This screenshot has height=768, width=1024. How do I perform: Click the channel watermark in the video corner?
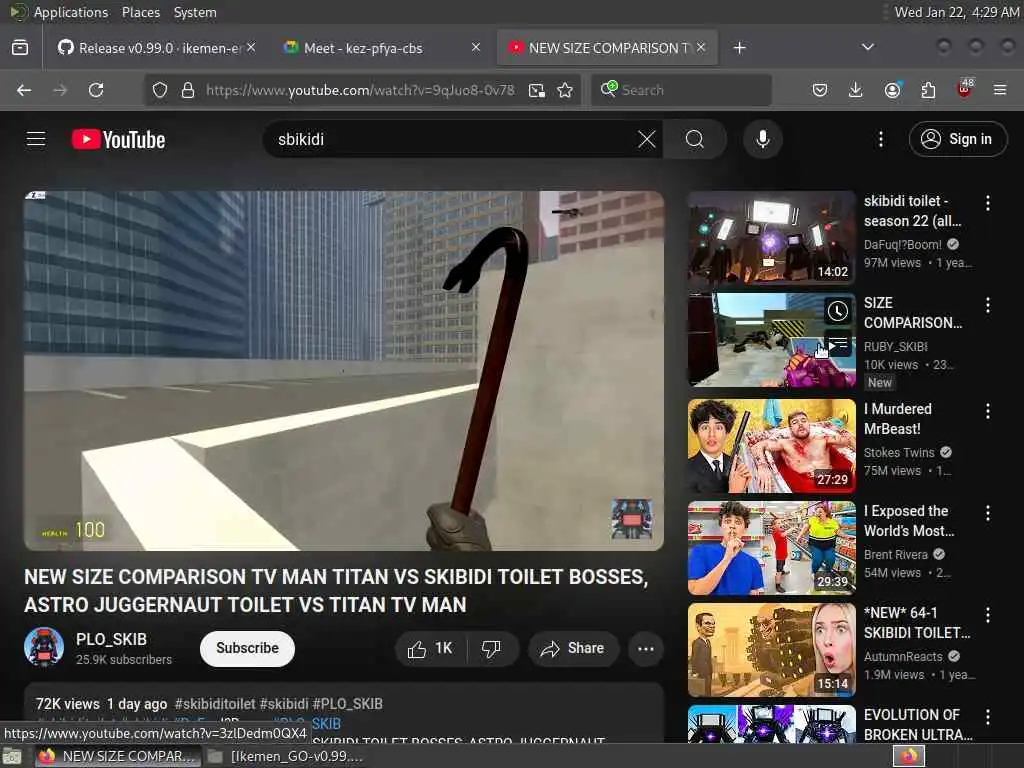pos(632,519)
